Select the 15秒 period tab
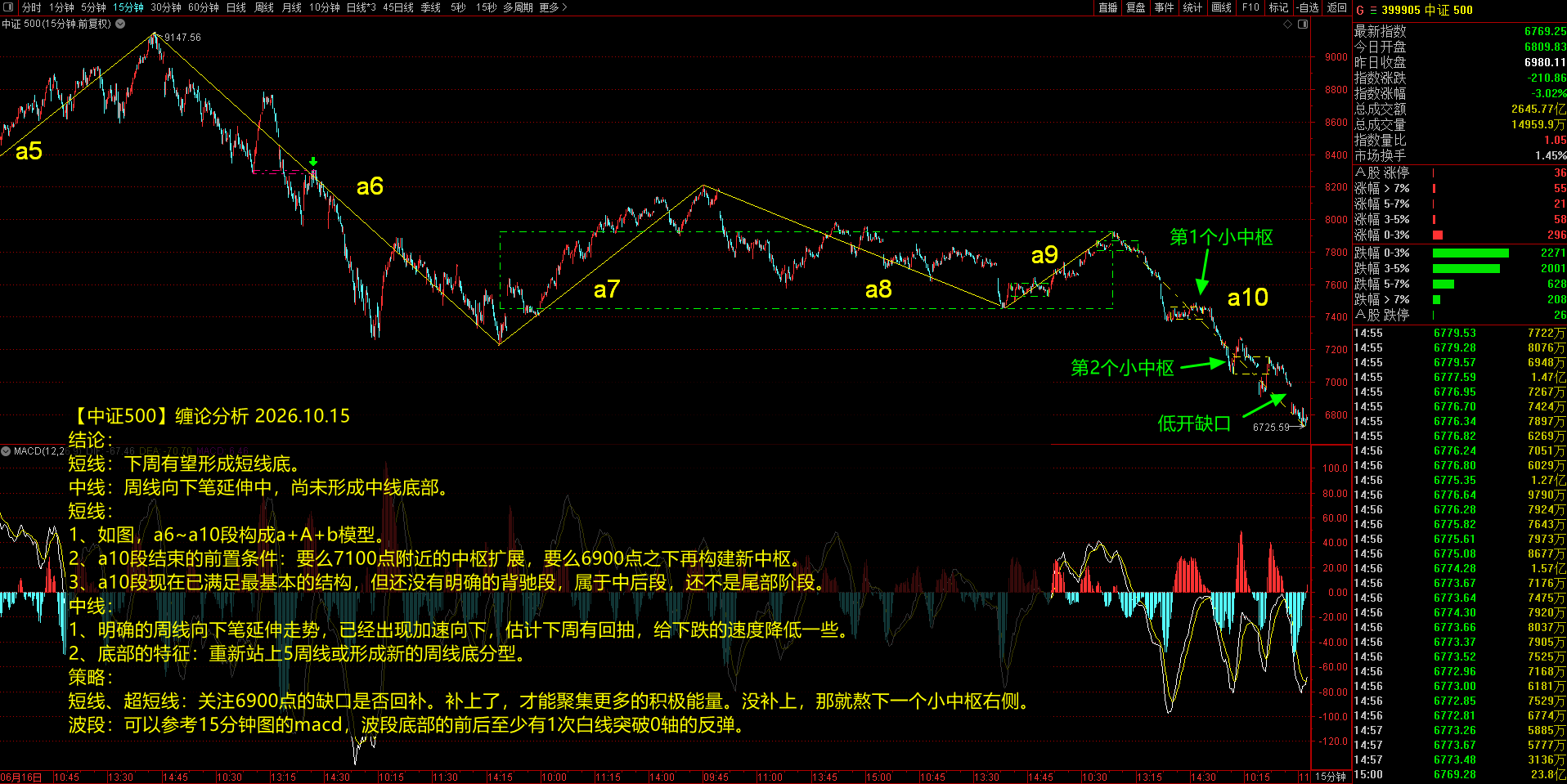The width and height of the screenshot is (1567, 784). point(486,7)
